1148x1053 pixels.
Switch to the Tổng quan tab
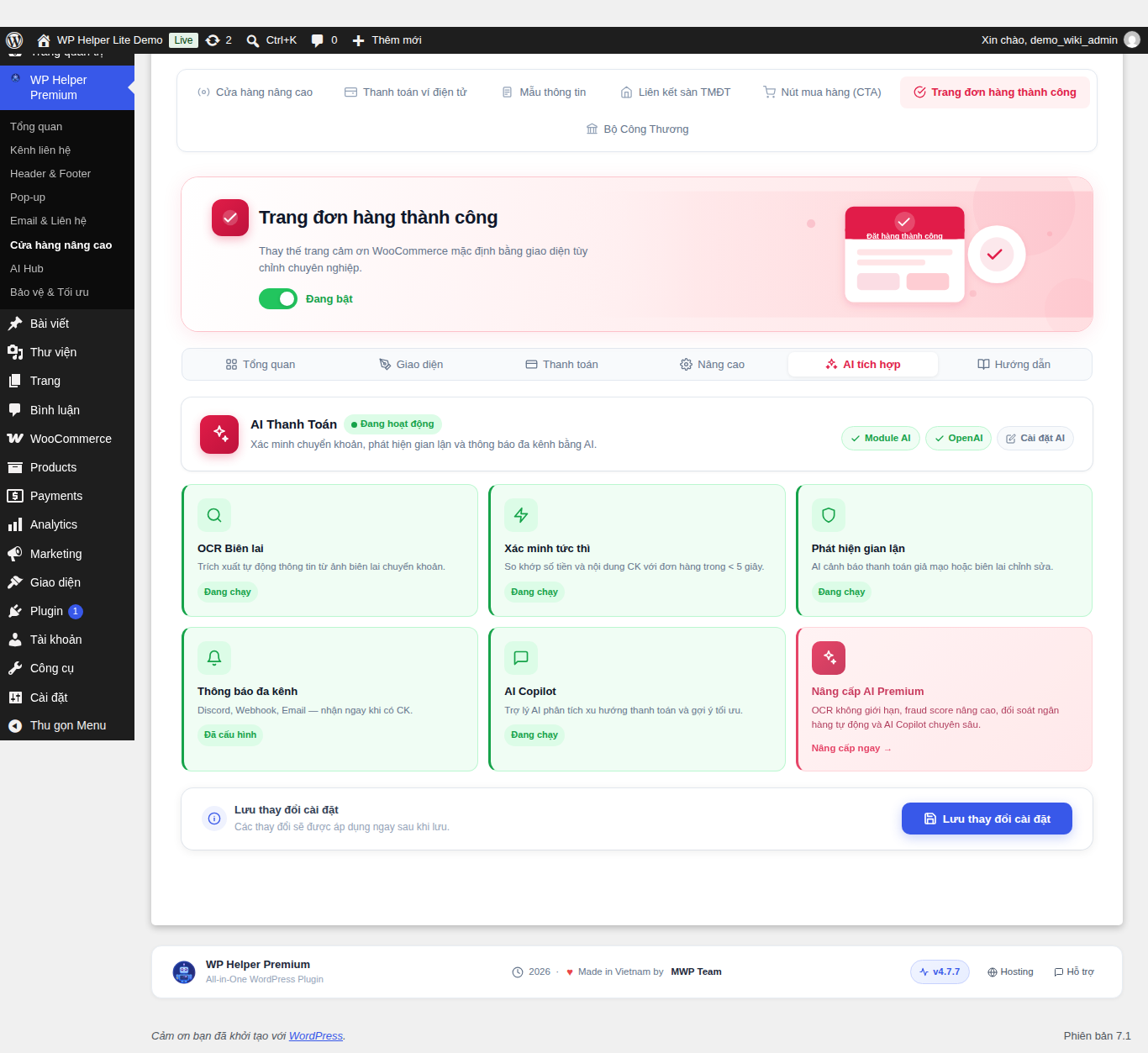pos(261,365)
